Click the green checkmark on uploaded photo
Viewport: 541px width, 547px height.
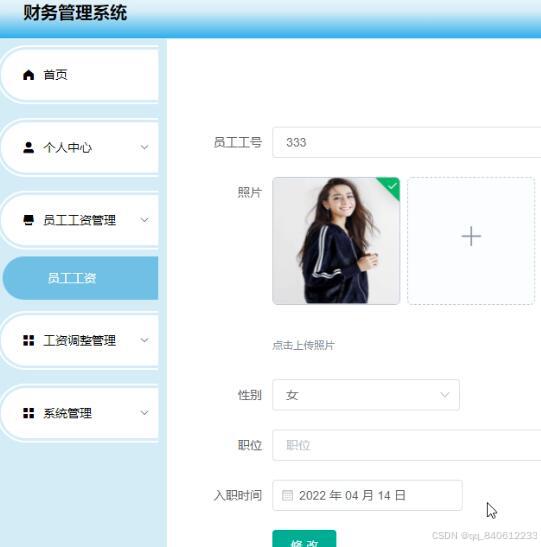tap(392, 186)
